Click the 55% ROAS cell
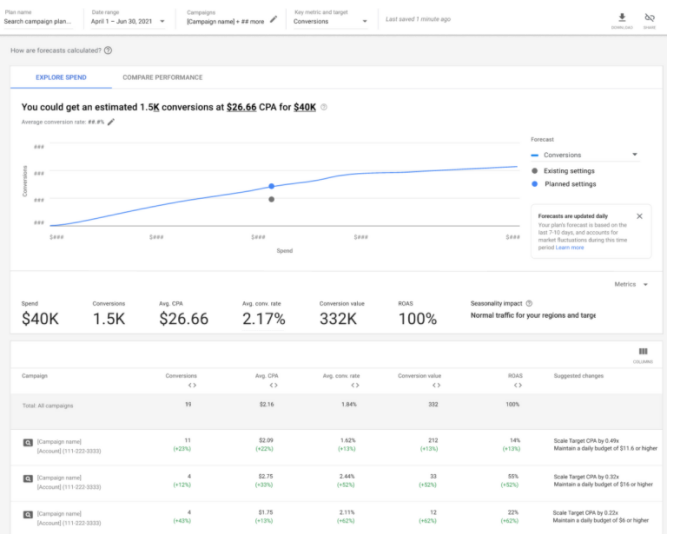This screenshot has height=540, width=674. [x=513, y=477]
